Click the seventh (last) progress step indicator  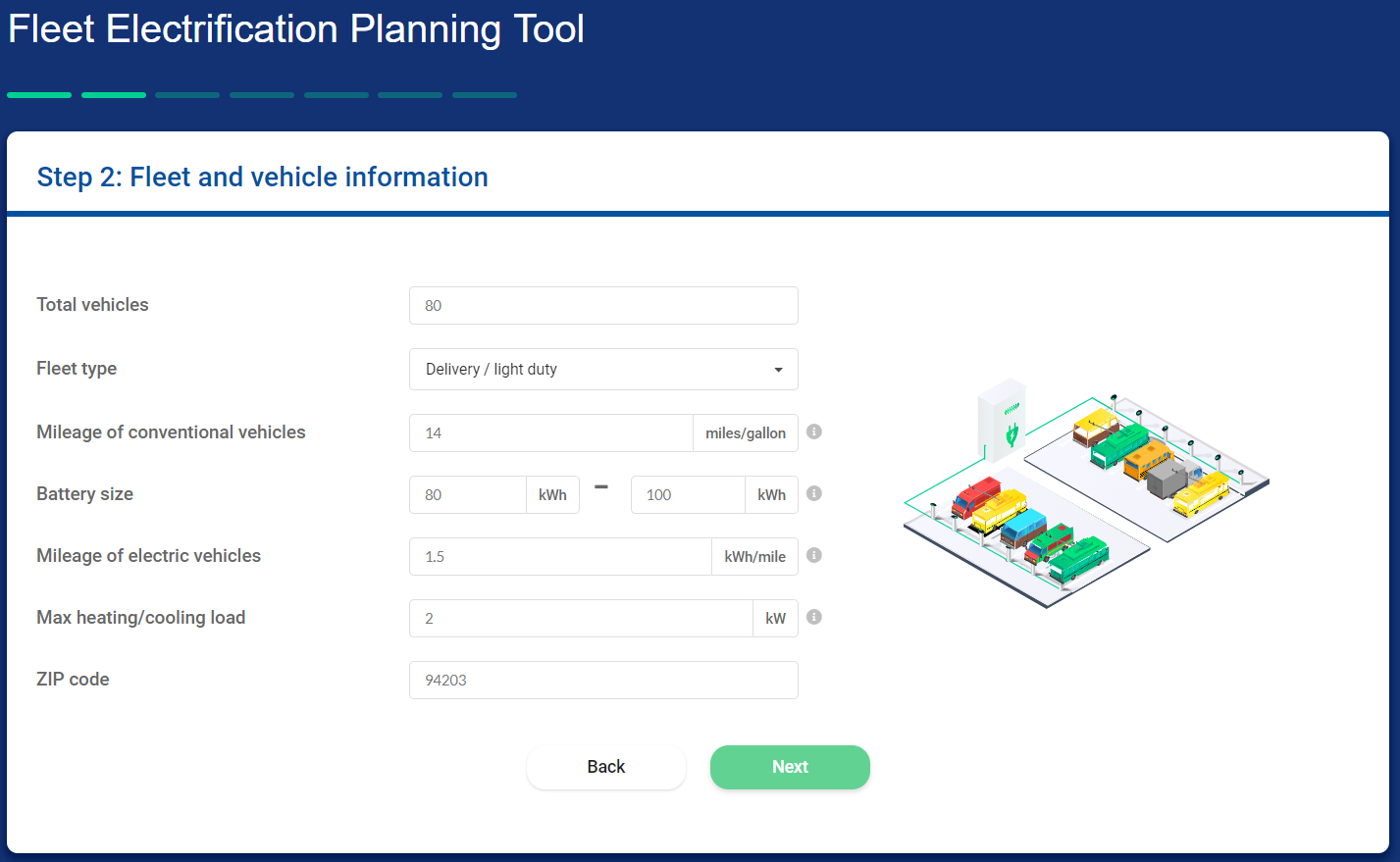click(485, 95)
